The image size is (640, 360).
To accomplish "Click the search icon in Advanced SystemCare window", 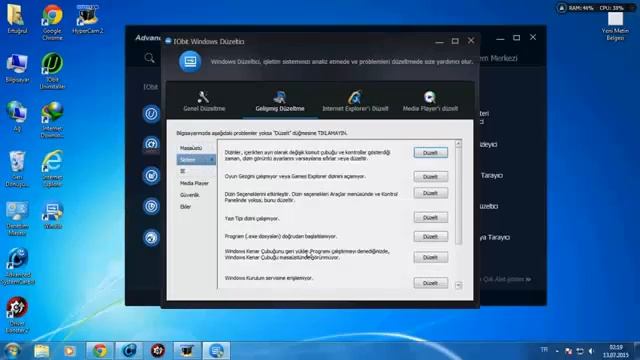I will pos(149,58).
